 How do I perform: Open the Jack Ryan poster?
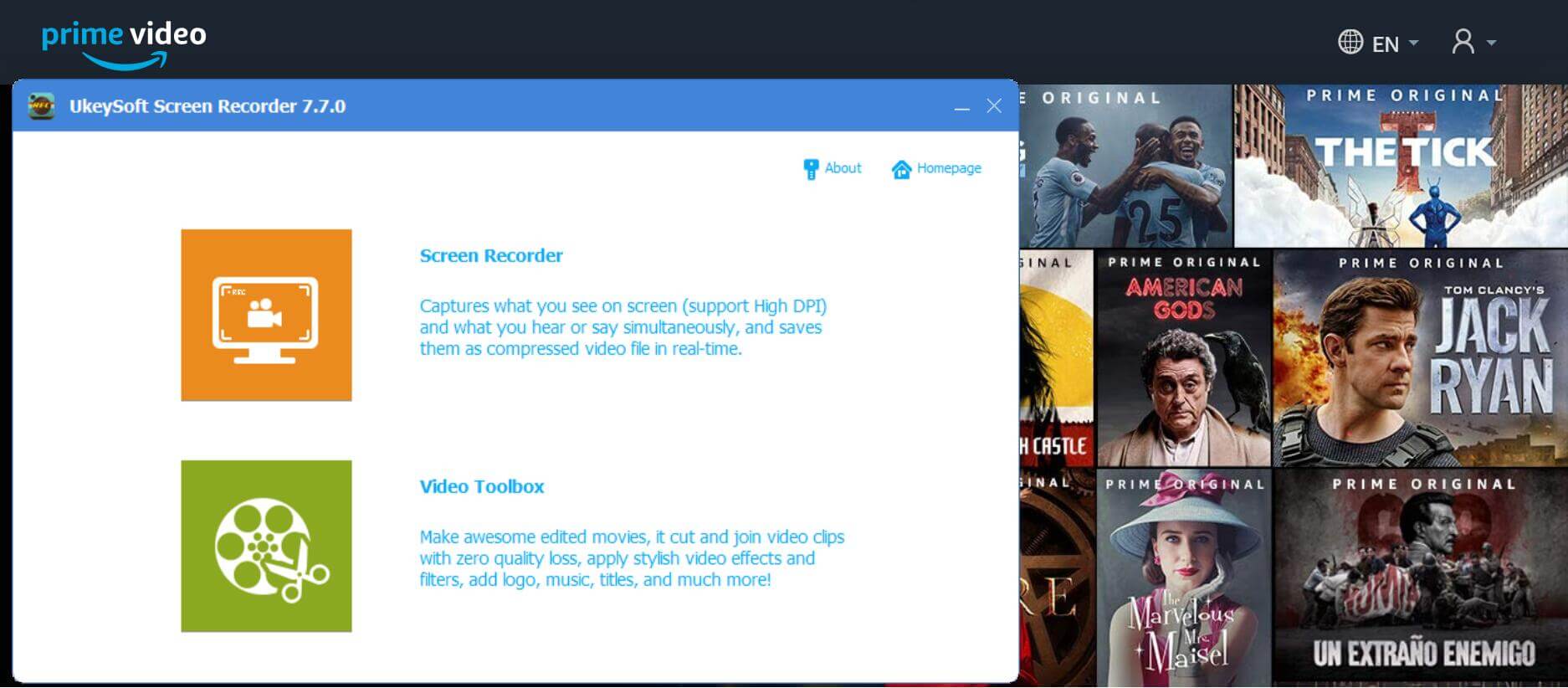tap(1420, 358)
